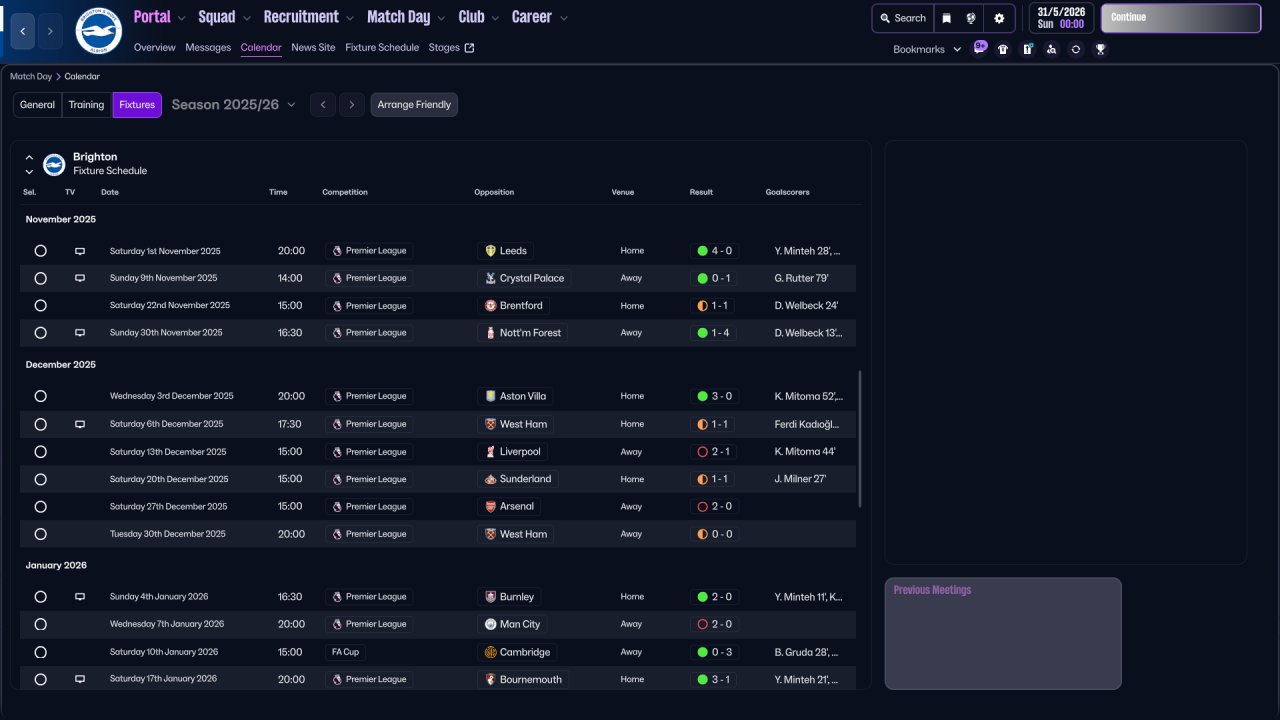Select the Brentford fixture radio button
1280x720 pixels.
tap(40, 306)
